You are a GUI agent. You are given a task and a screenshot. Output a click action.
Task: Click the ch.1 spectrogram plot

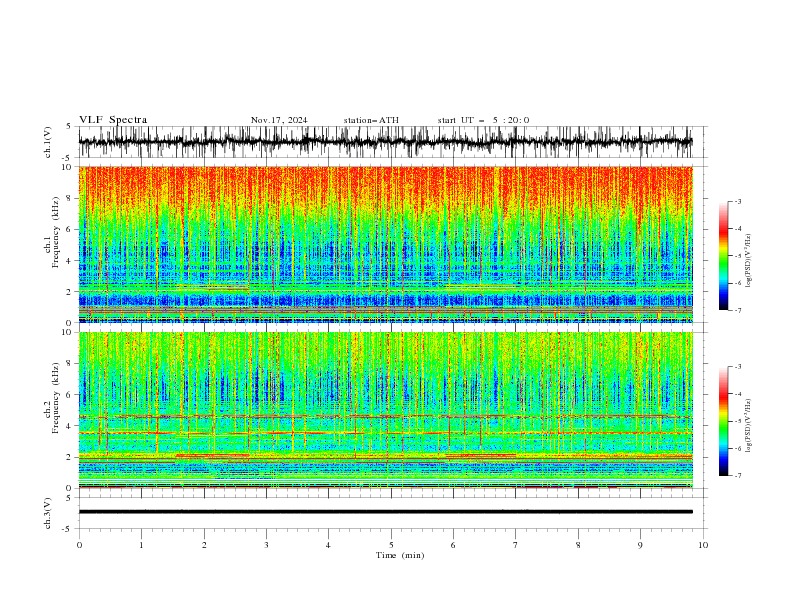click(x=386, y=244)
